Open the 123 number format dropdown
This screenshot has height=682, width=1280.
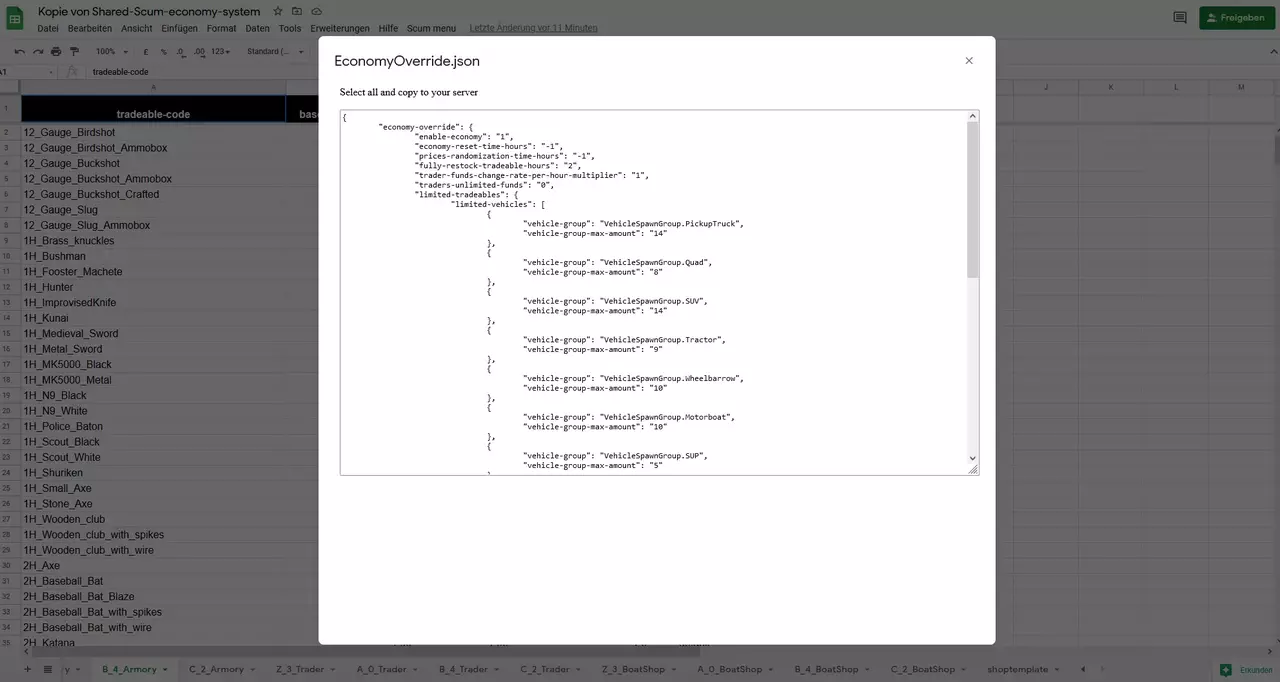click(x=220, y=51)
